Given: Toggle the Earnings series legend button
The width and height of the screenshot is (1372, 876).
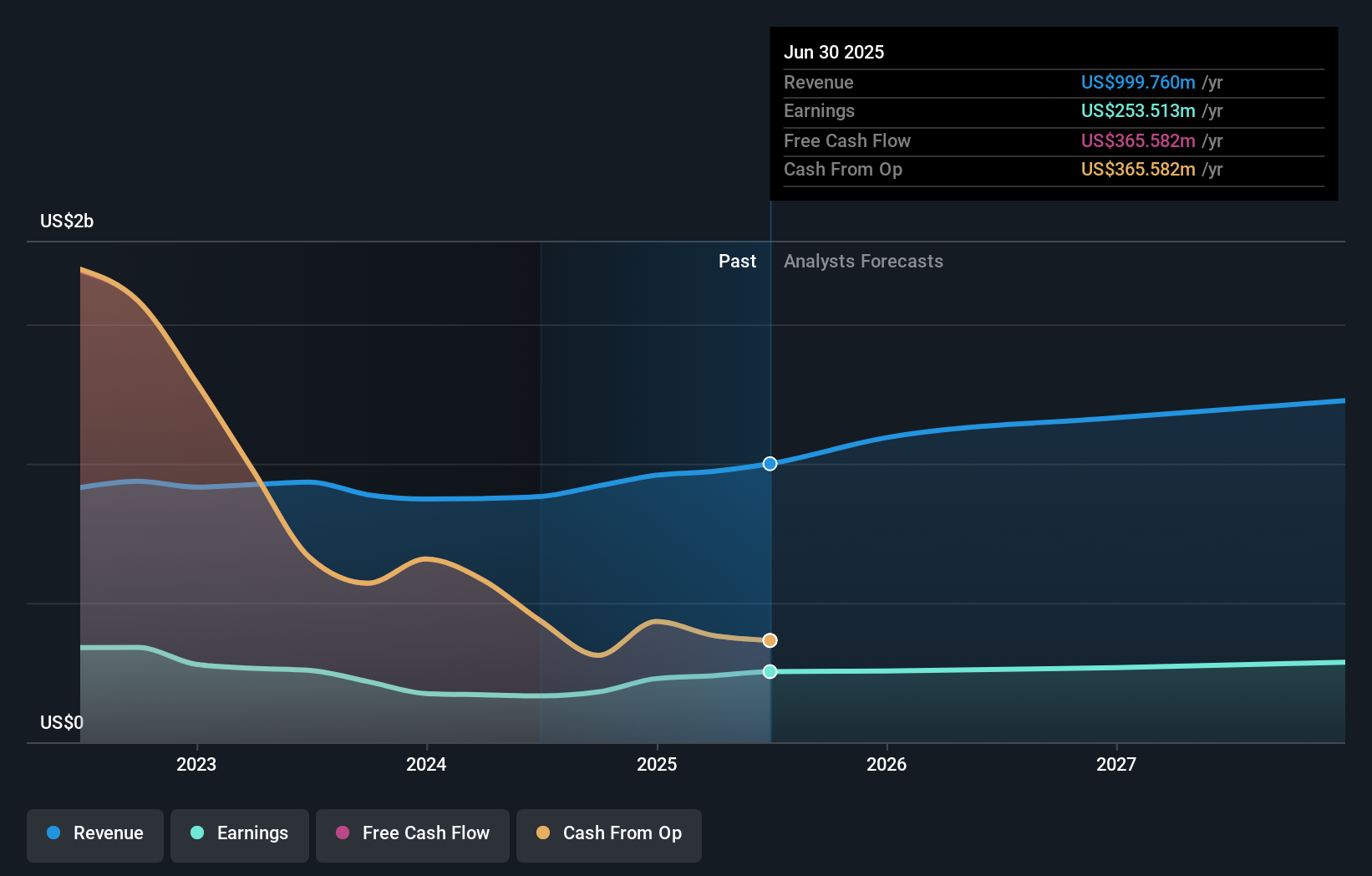Looking at the screenshot, I should click(240, 834).
